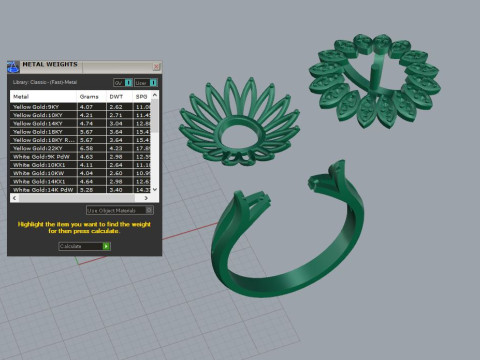Viewport: 480px width, 360px height.
Task: Sort by the Grams column header
Action: pyautogui.click(x=92, y=96)
